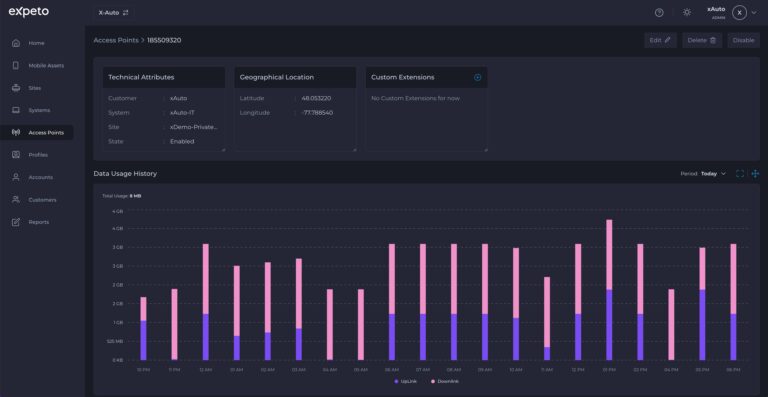Click the Total Usage label

point(115,196)
